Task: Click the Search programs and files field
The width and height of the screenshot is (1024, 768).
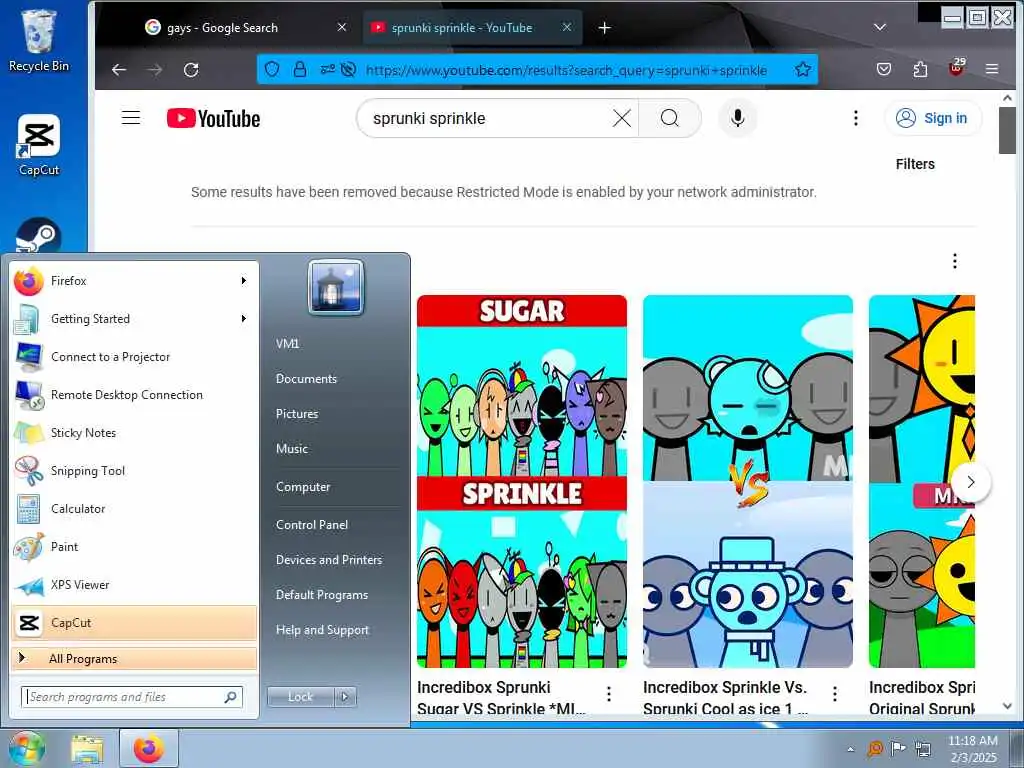Action: tap(132, 697)
